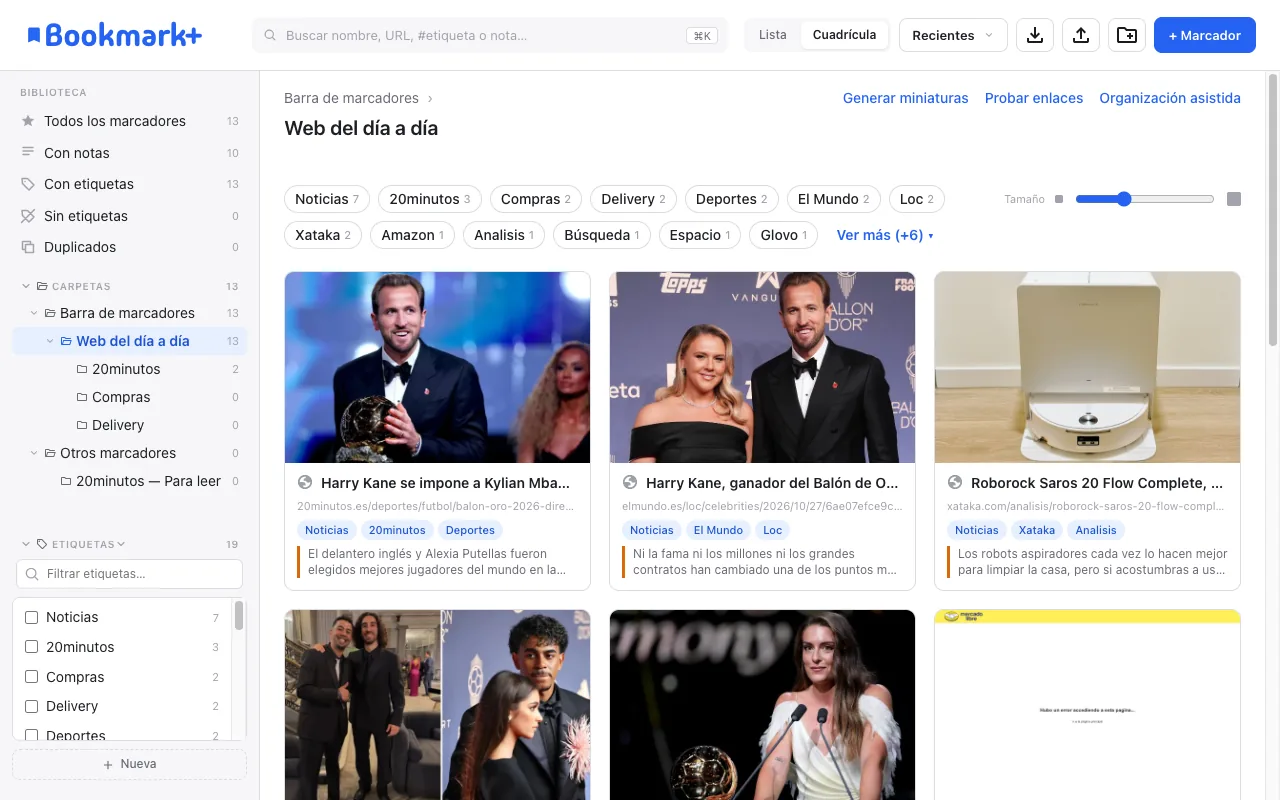Click the + Nueva tag button
The image size is (1280, 800).
pos(129,764)
